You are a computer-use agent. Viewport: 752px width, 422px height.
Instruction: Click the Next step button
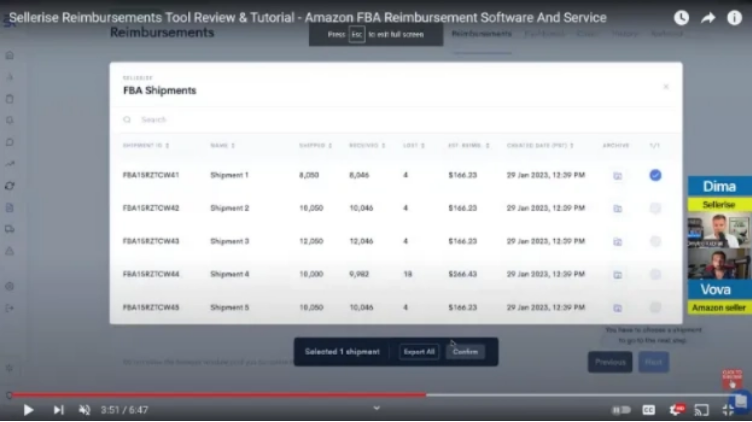[653, 362]
